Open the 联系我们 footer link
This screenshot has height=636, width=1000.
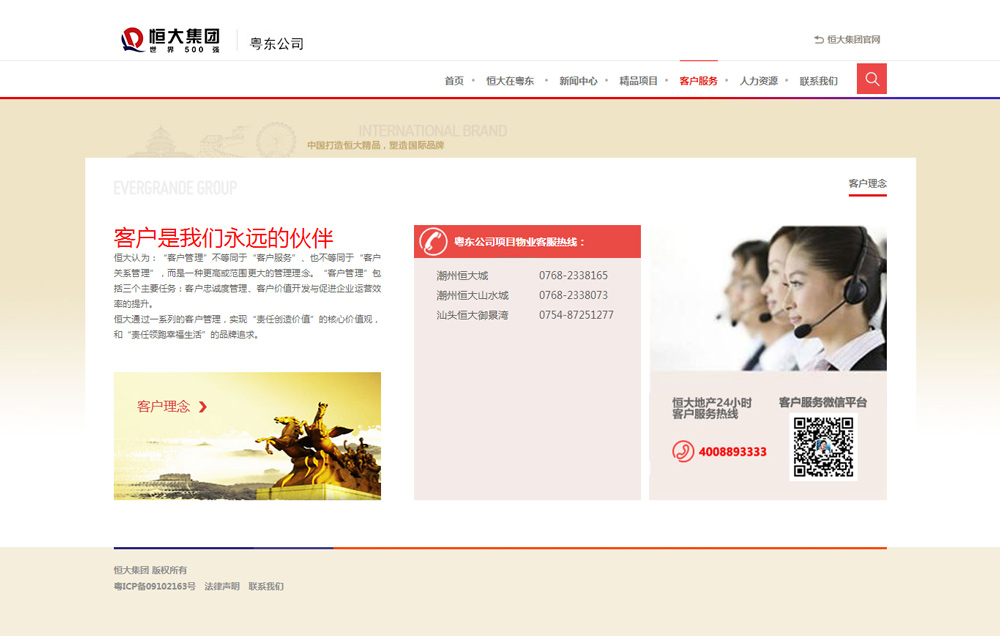pos(266,586)
